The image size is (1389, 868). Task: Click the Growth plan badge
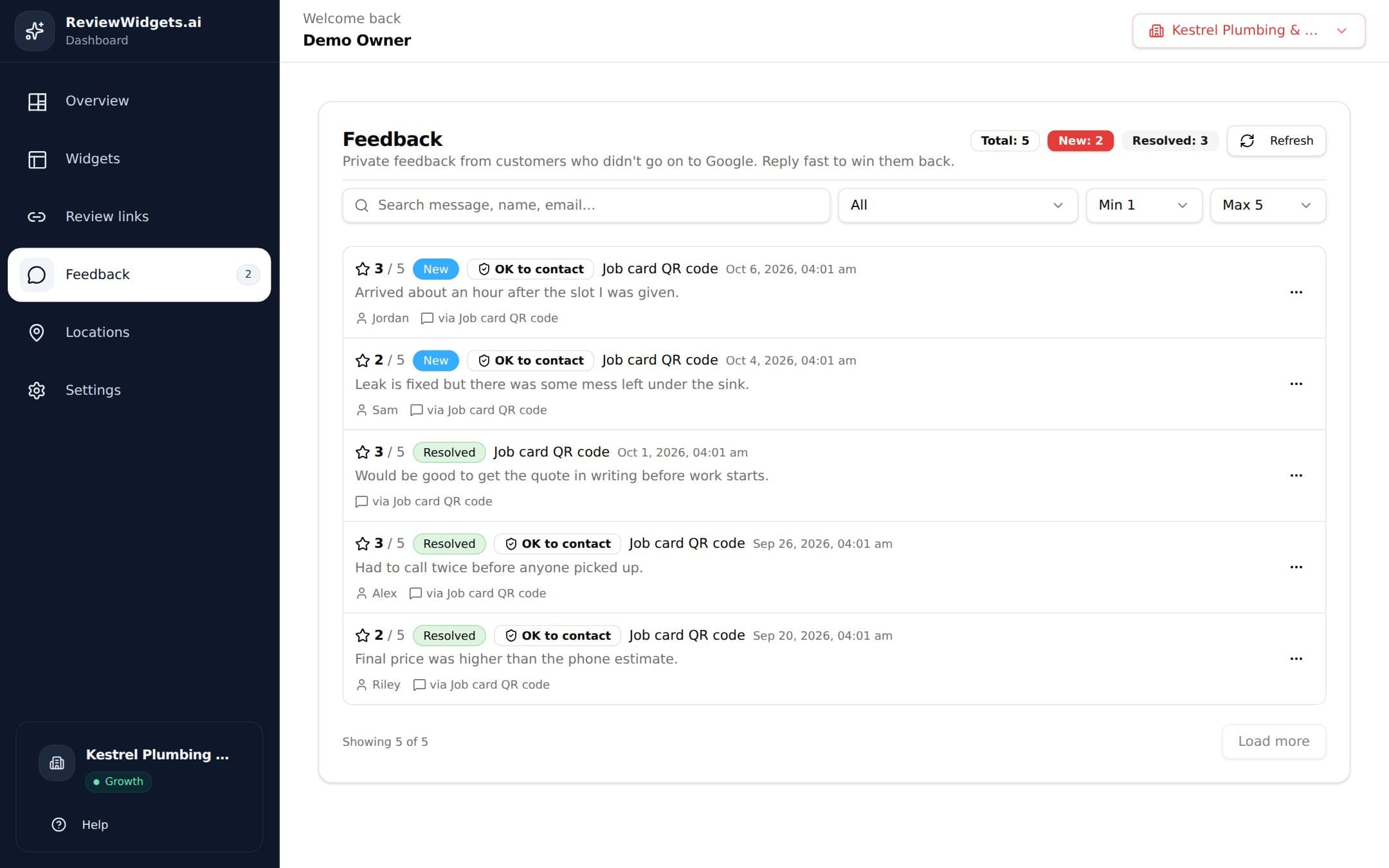click(118, 782)
